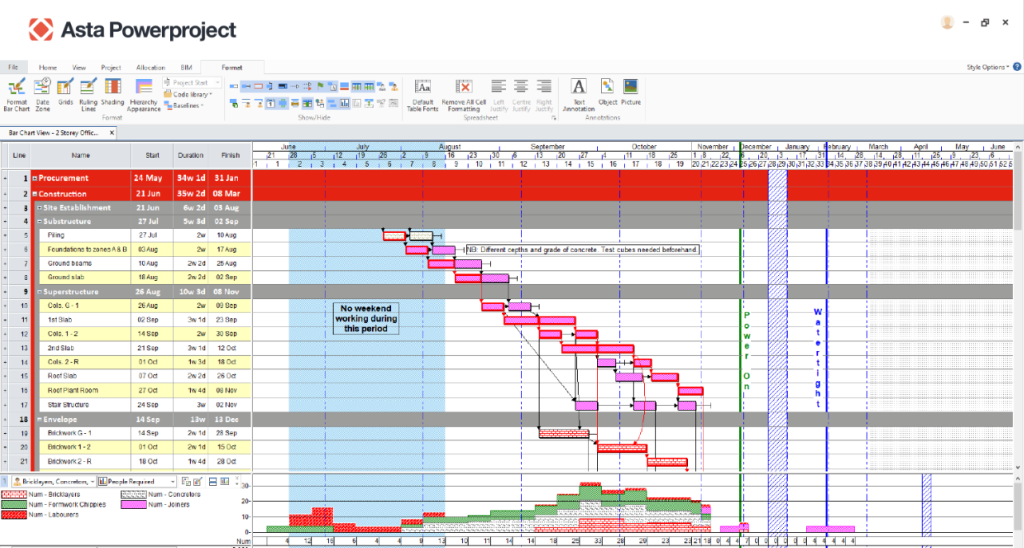The image size is (1024, 548).
Task: Click the 'No weekend working' annotation box
Action: point(366,319)
